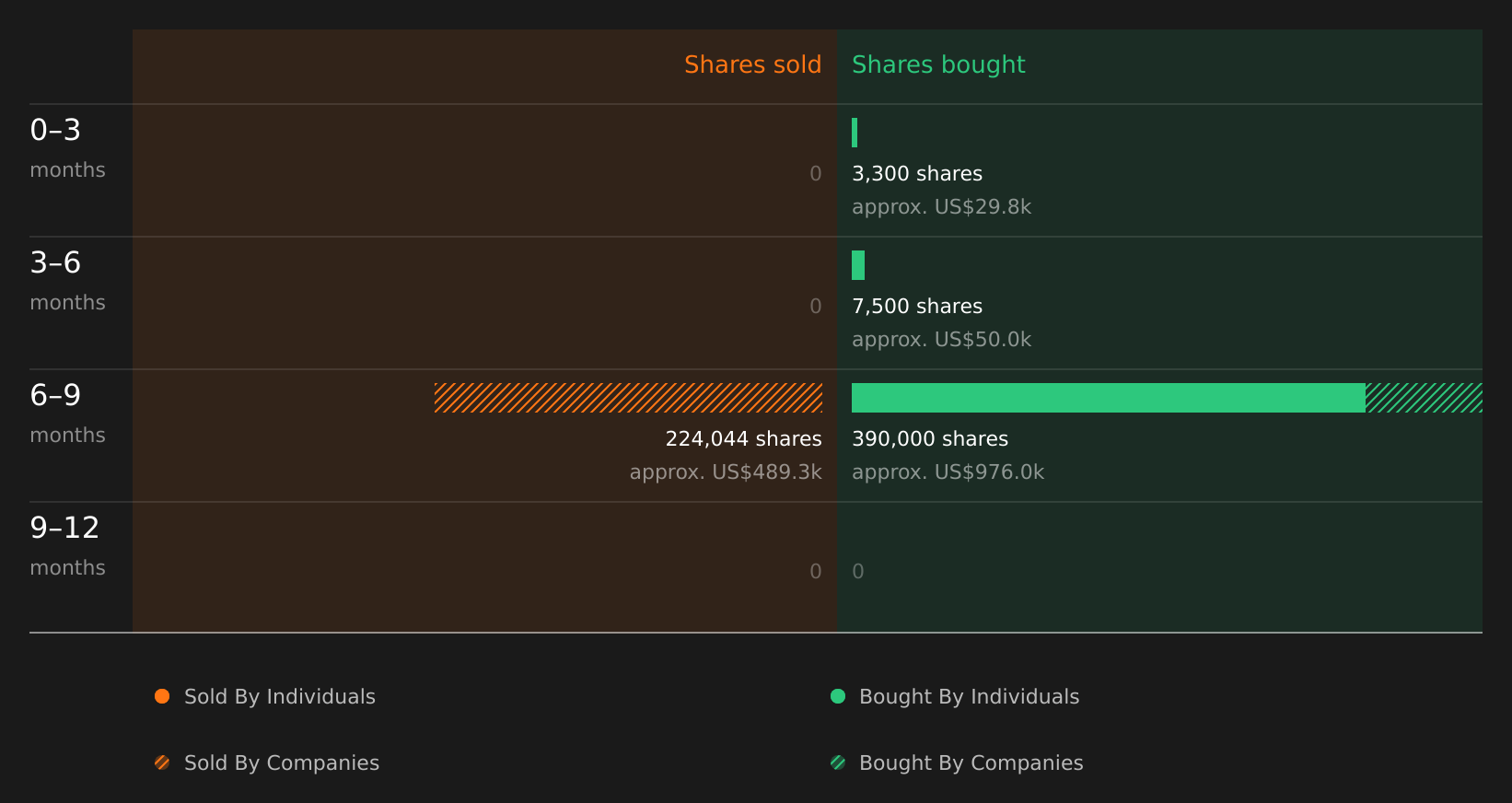Image resolution: width=1512 pixels, height=803 pixels.
Task: Click the striped Bought By Companies legend icon
Action: point(838,762)
